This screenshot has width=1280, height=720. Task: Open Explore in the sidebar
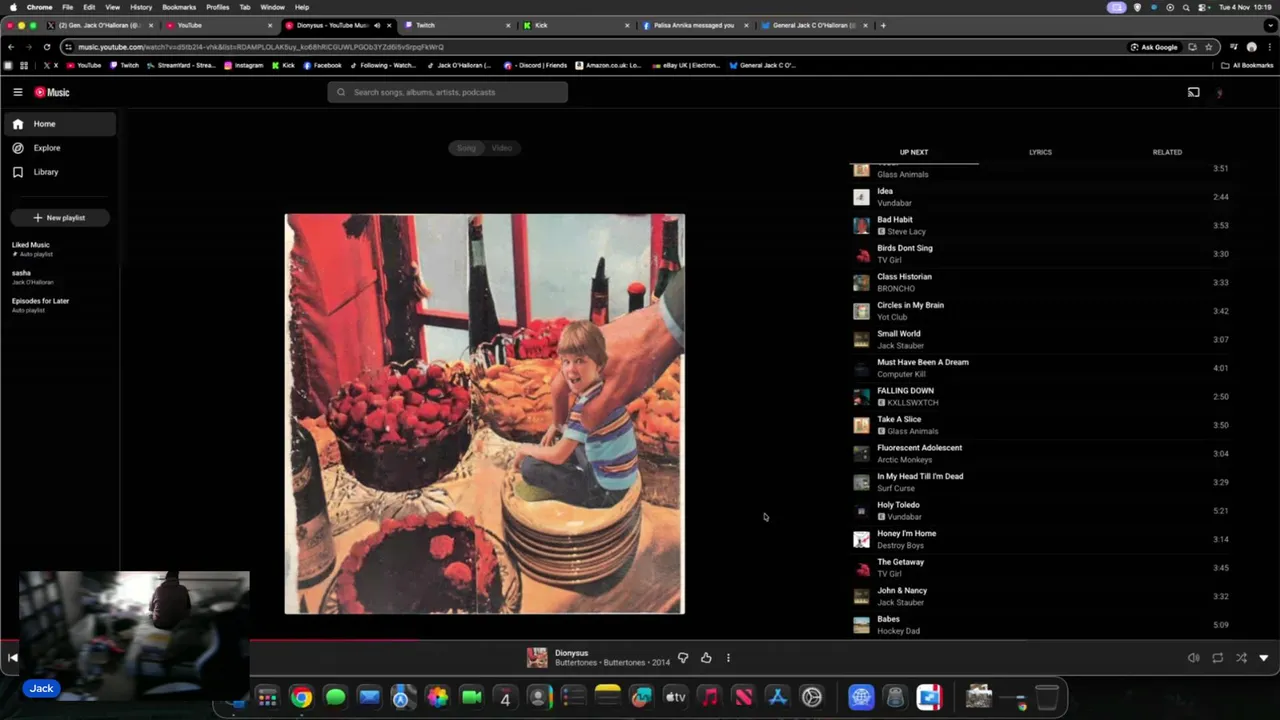coord(60,148)
